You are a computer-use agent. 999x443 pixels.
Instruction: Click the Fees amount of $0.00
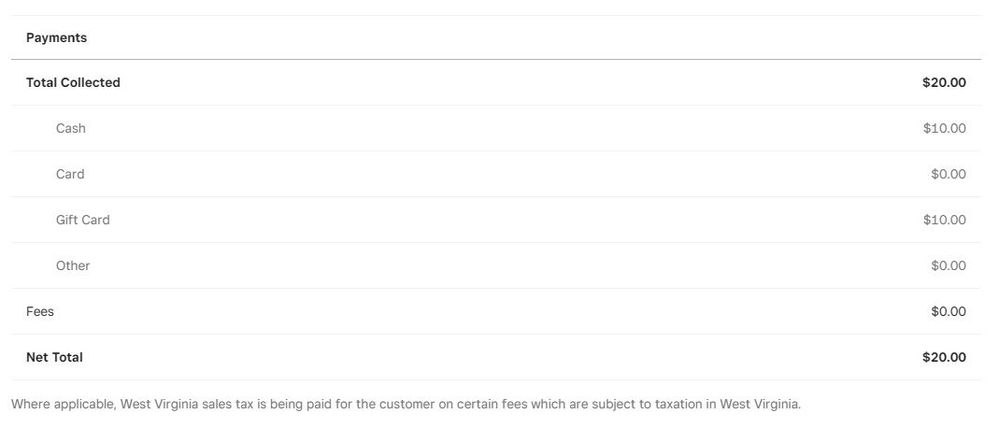[x=948, y=312]
